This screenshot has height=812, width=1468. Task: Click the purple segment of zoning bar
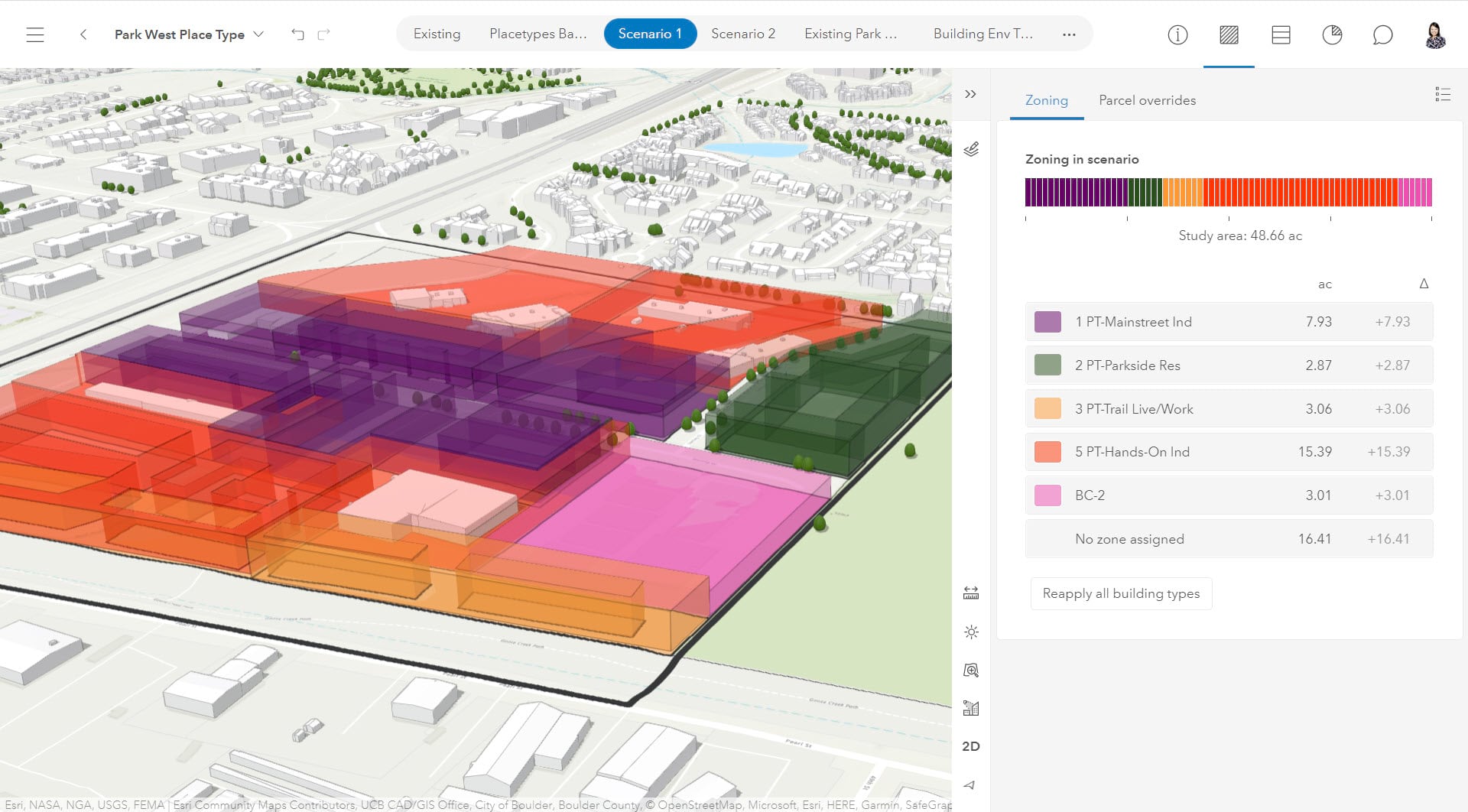point(1076,192)
